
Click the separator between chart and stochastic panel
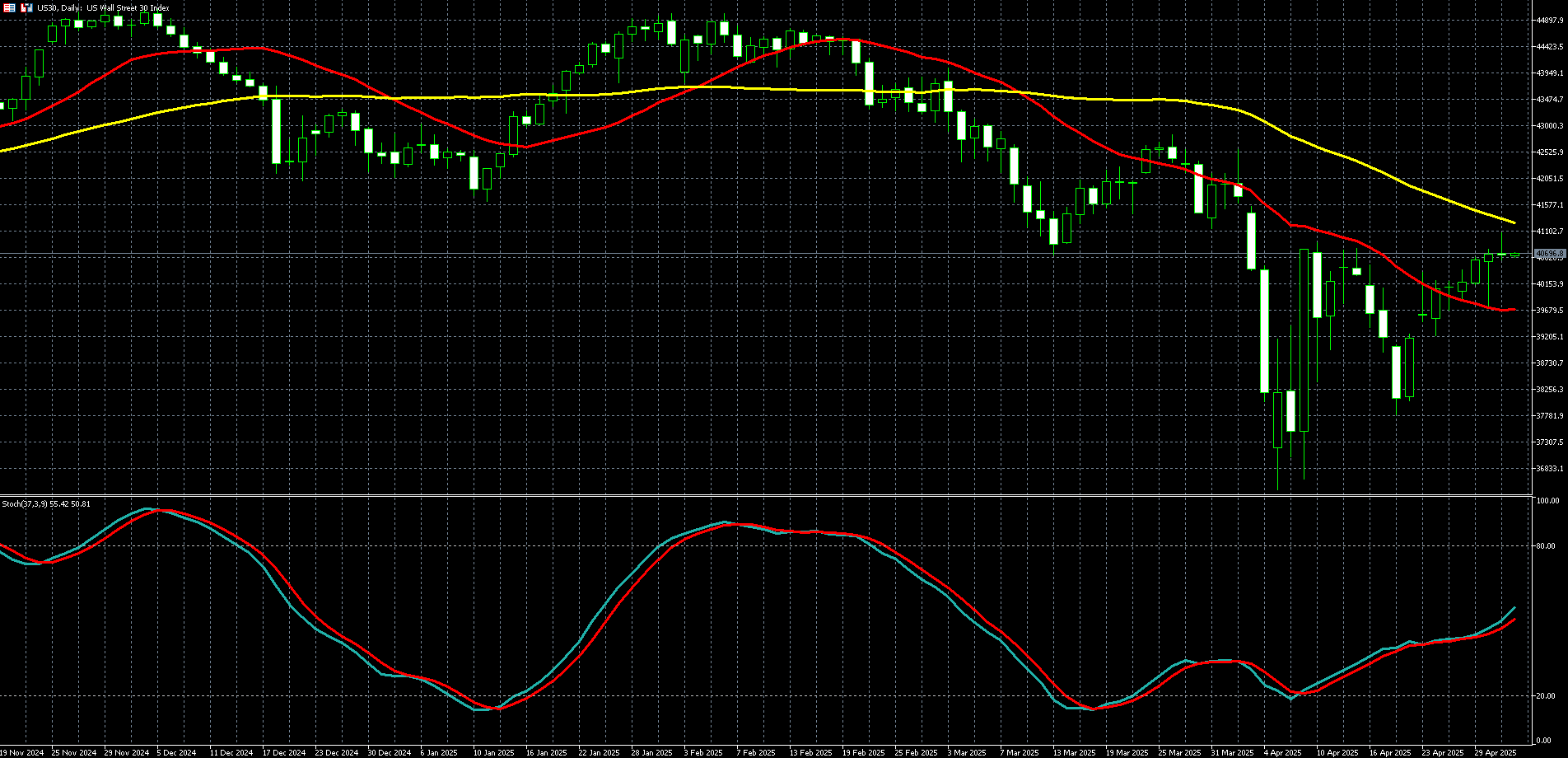tap(766, 495)
